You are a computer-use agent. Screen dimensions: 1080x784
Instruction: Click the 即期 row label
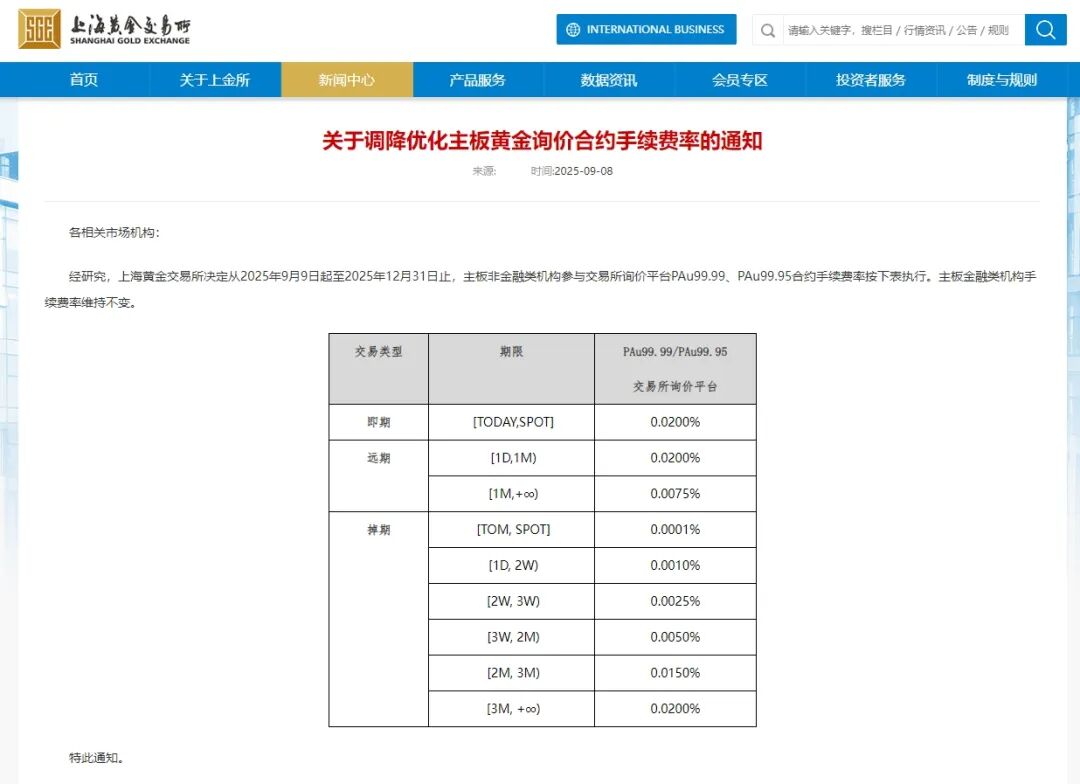378,422
